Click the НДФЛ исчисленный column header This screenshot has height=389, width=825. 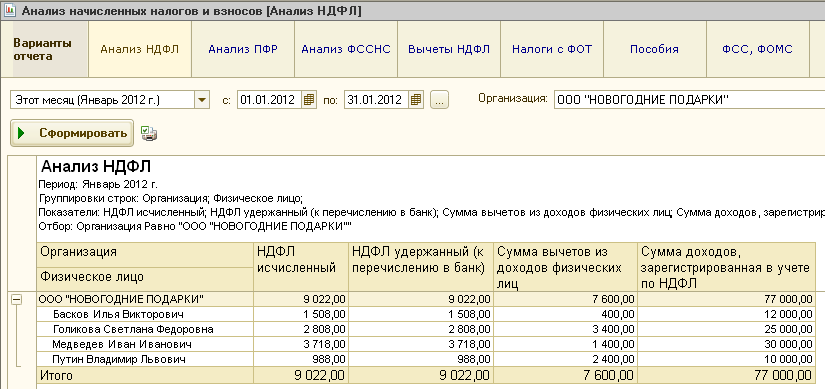301,266
